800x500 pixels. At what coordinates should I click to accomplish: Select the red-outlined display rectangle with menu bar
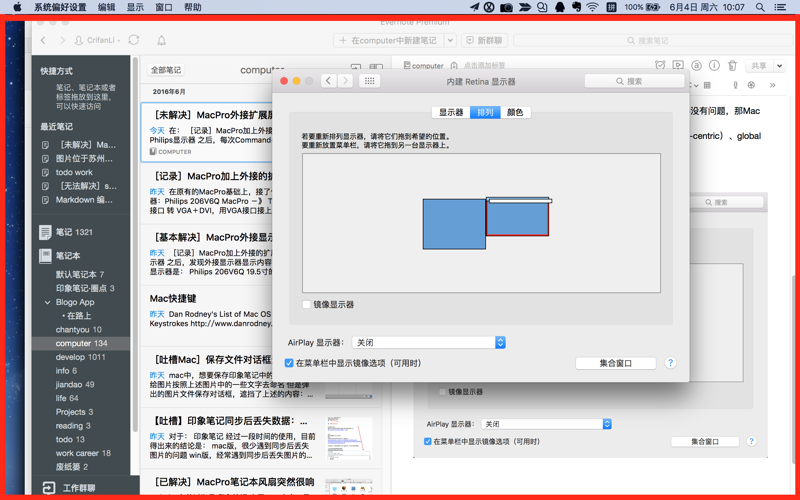[517, 217]
